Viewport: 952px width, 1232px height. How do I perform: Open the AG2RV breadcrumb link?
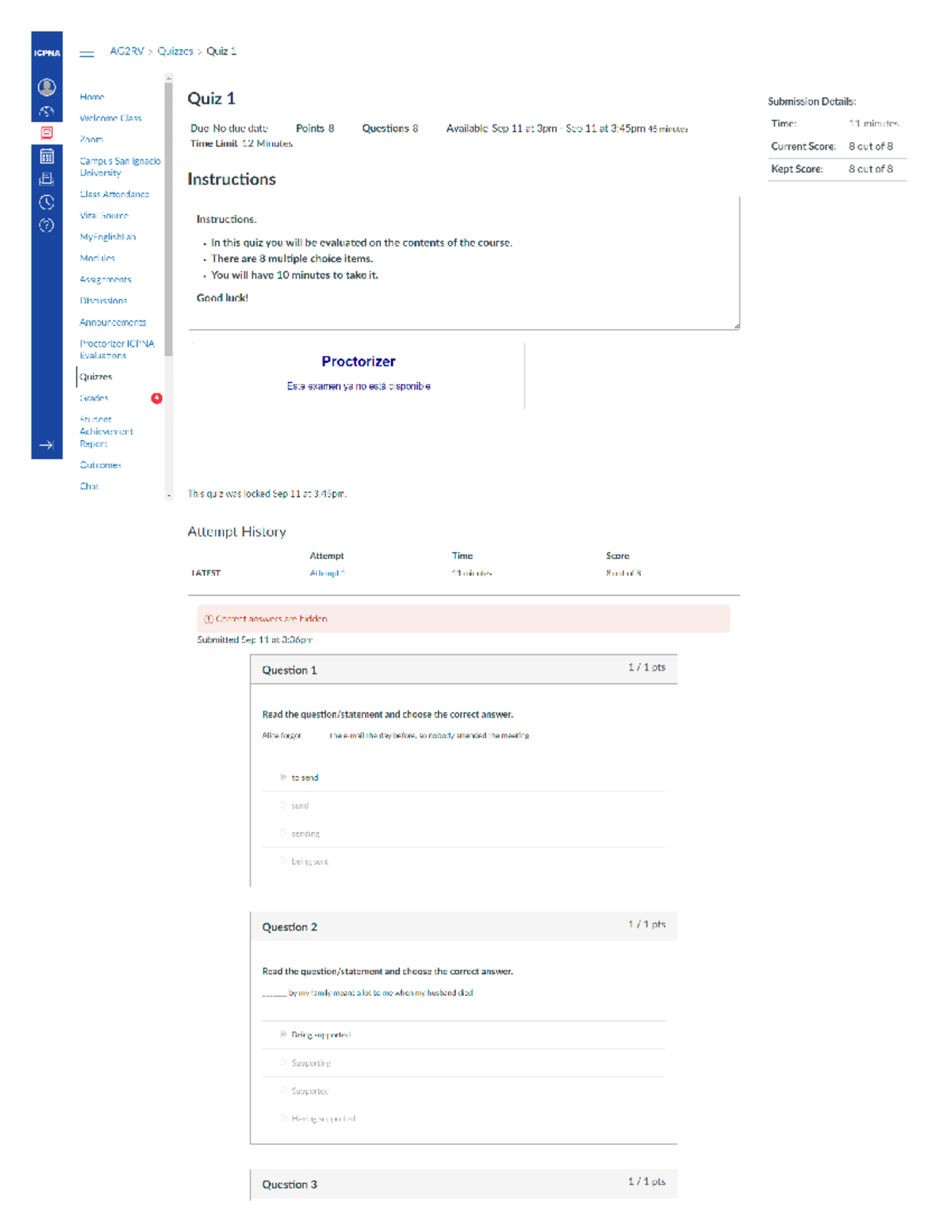(x=126, y=51)
